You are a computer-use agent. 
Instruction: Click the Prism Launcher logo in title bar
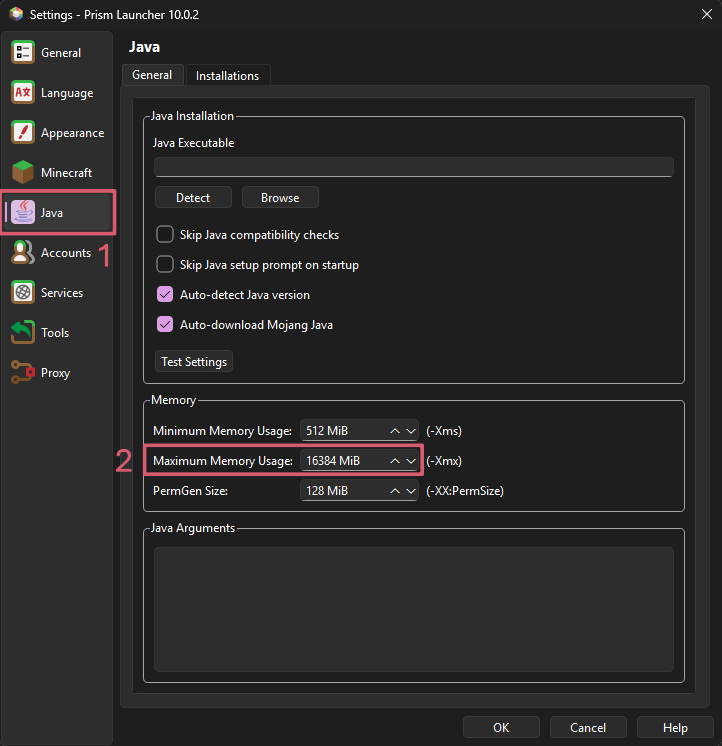(16, 14)
